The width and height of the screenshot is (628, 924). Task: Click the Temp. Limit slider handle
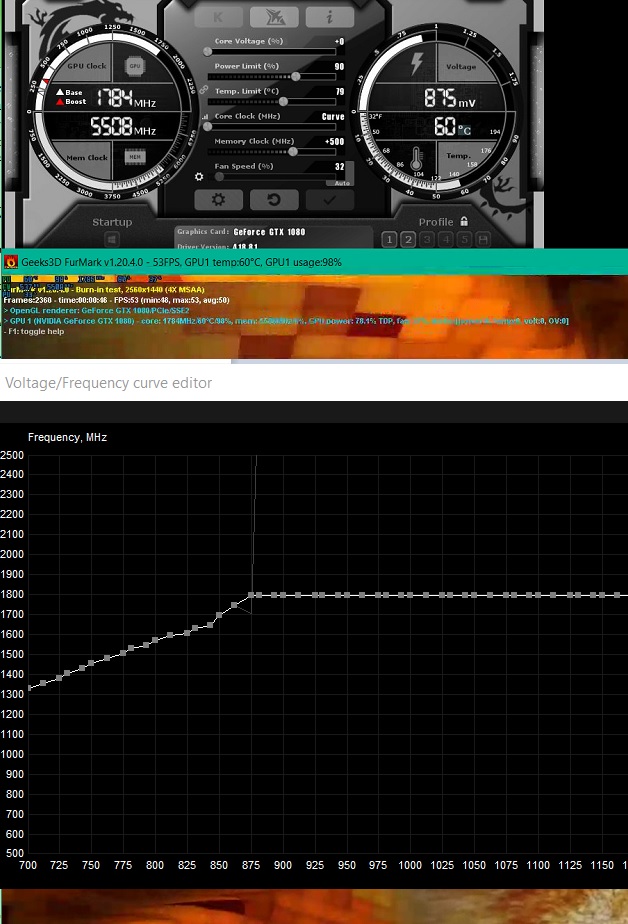[x=283, y=101]
